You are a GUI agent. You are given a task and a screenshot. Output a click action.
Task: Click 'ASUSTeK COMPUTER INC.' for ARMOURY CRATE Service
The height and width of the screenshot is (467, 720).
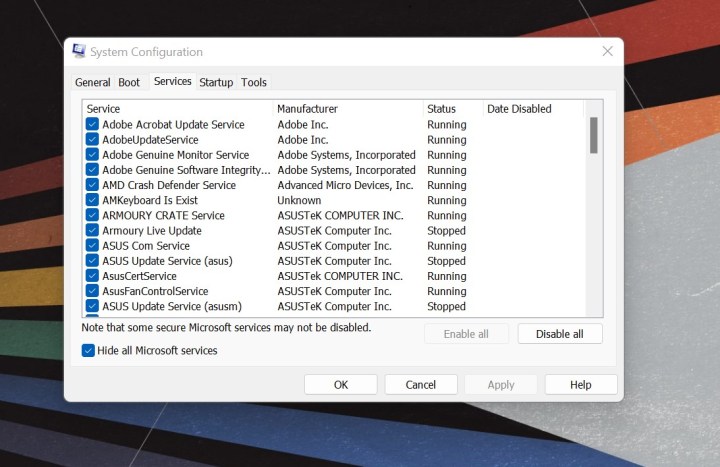340,215
